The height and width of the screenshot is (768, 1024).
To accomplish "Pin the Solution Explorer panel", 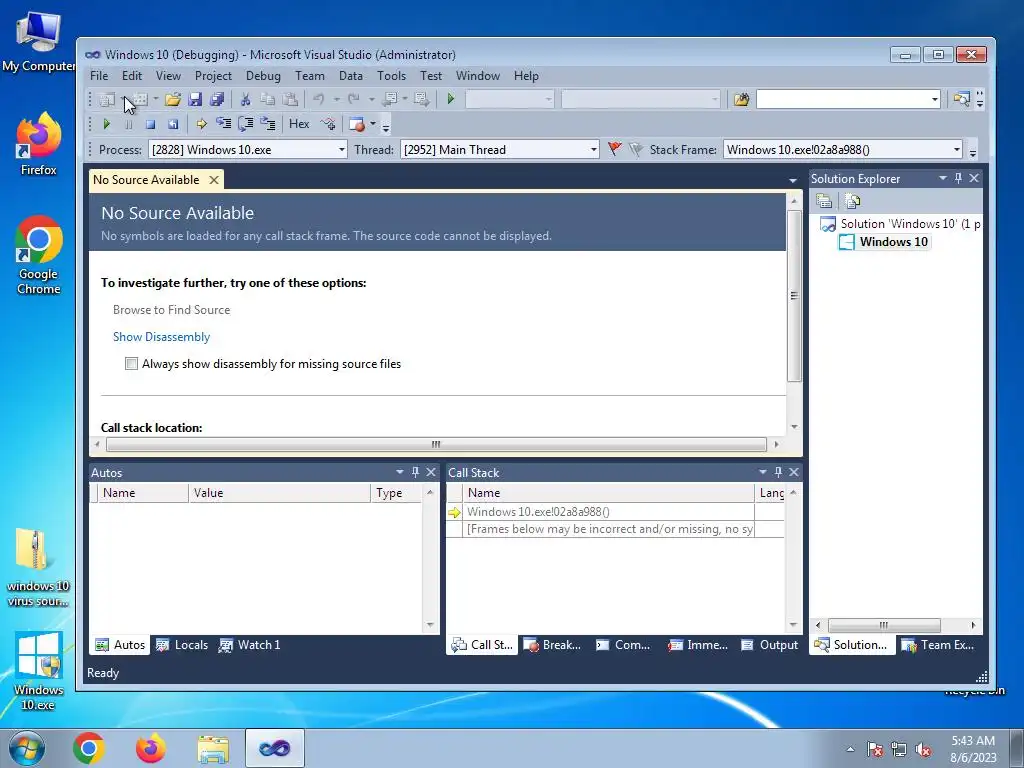I will point(959,178).
